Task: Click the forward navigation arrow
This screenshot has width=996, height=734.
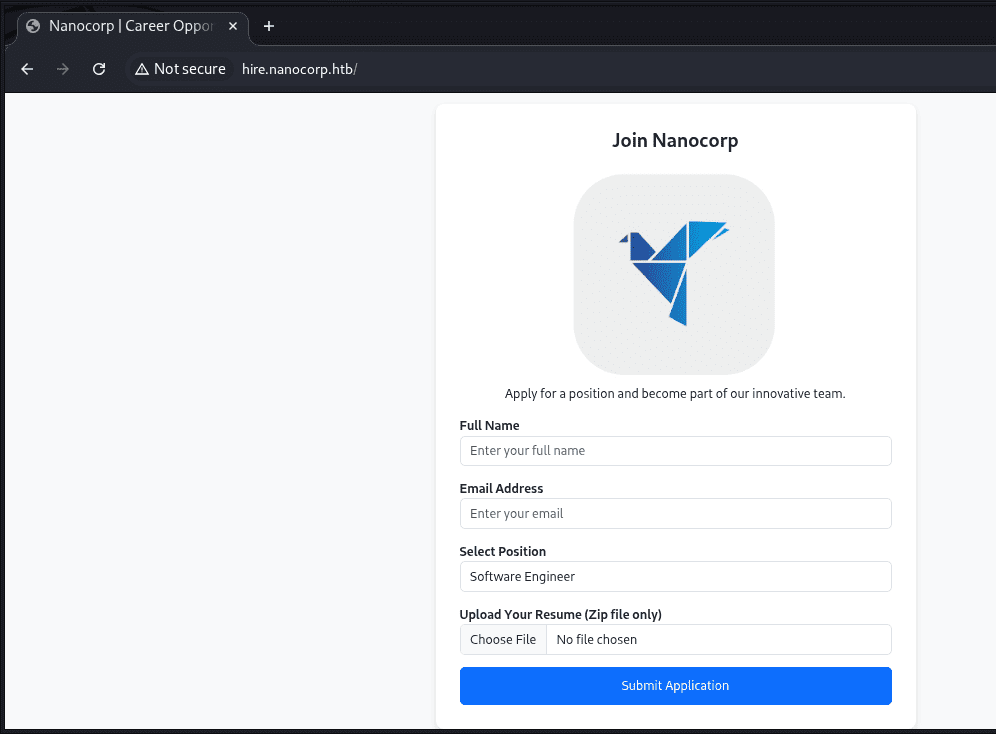Action: tap(63, 69)
